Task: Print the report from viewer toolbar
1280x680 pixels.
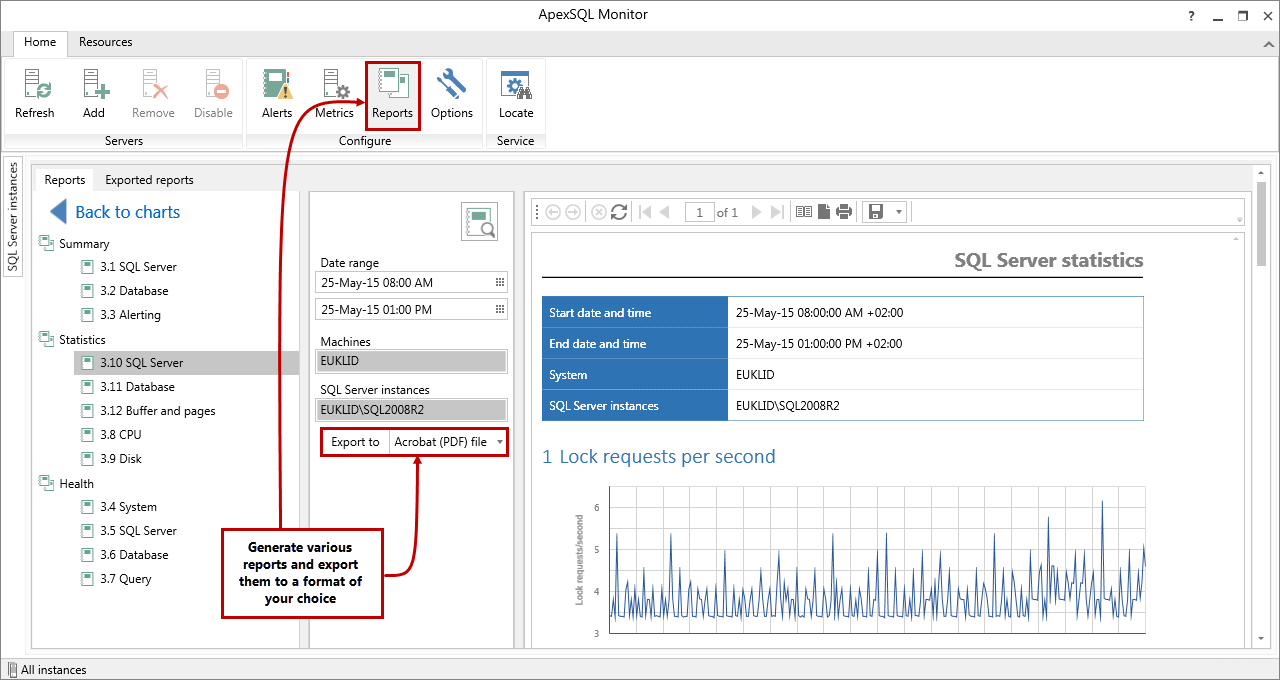Action: click(844, 212)
